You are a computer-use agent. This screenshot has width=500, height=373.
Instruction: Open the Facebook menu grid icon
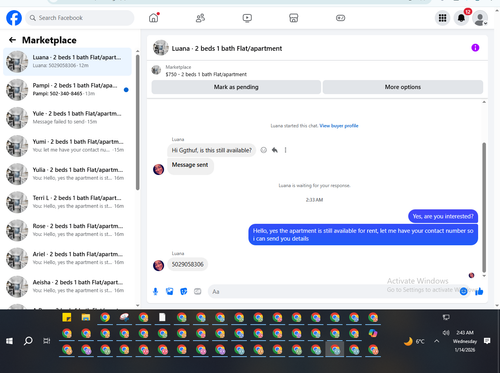coord(442,18)
